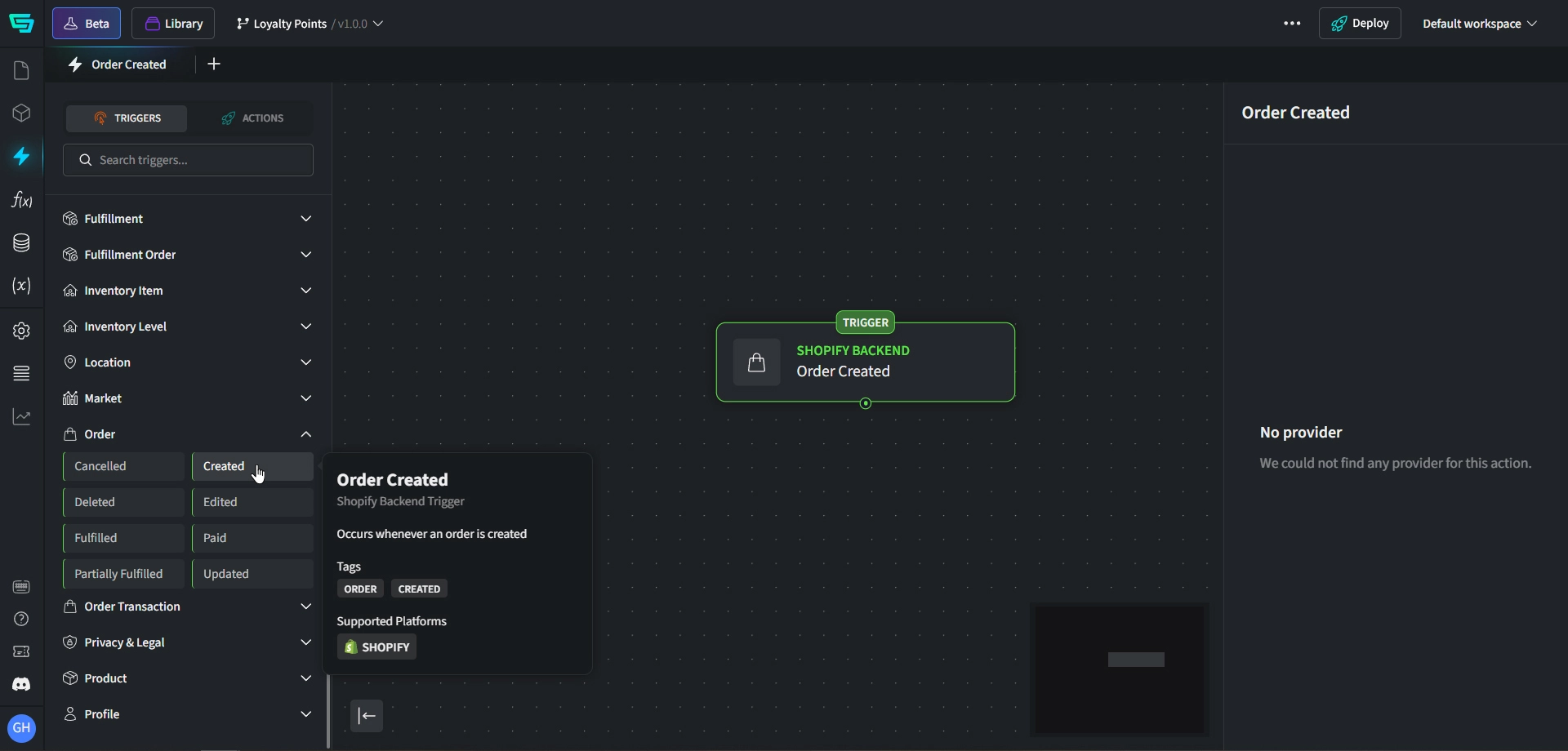Screen dimensions: 1568x751
Task: Open the Library page
Action: 173,23
